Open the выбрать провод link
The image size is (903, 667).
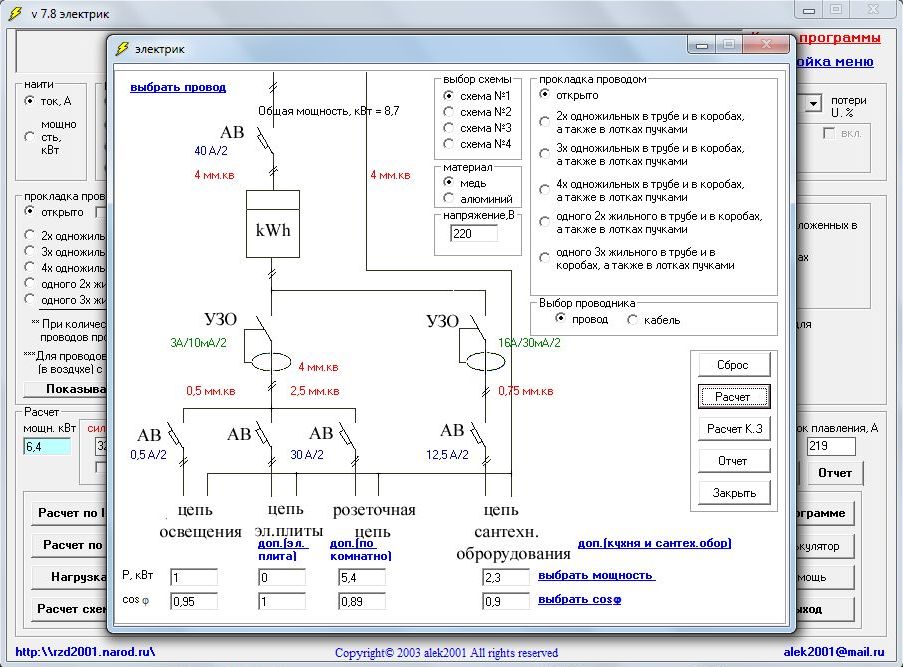pos(178,87)
